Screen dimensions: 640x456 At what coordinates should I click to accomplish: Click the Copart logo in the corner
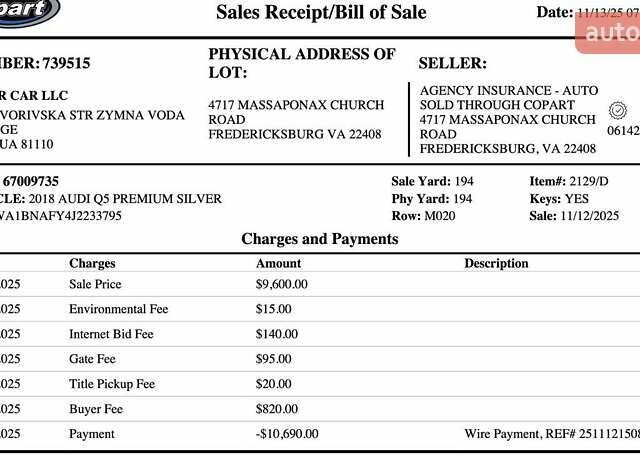pyautogui.click(x=28, y=10)
